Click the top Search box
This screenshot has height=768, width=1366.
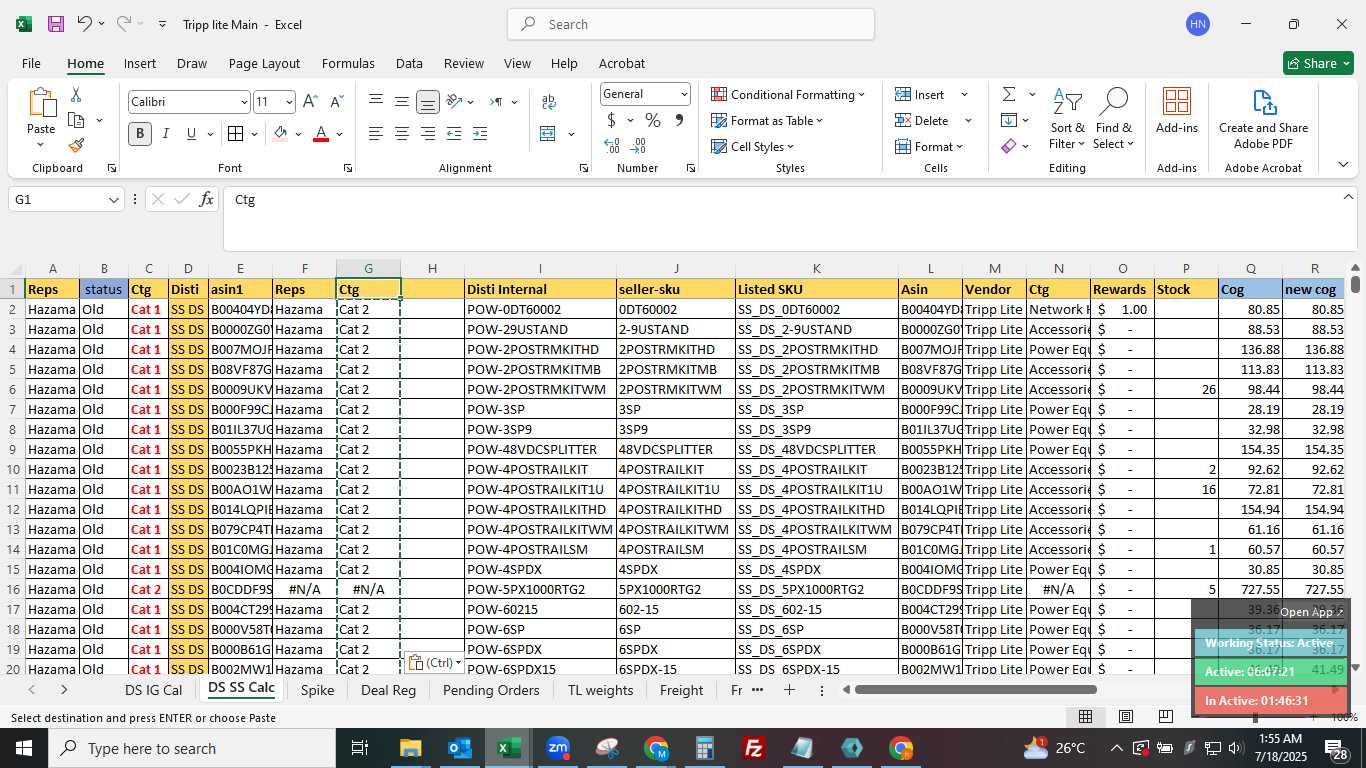click(x=691, y=24)
